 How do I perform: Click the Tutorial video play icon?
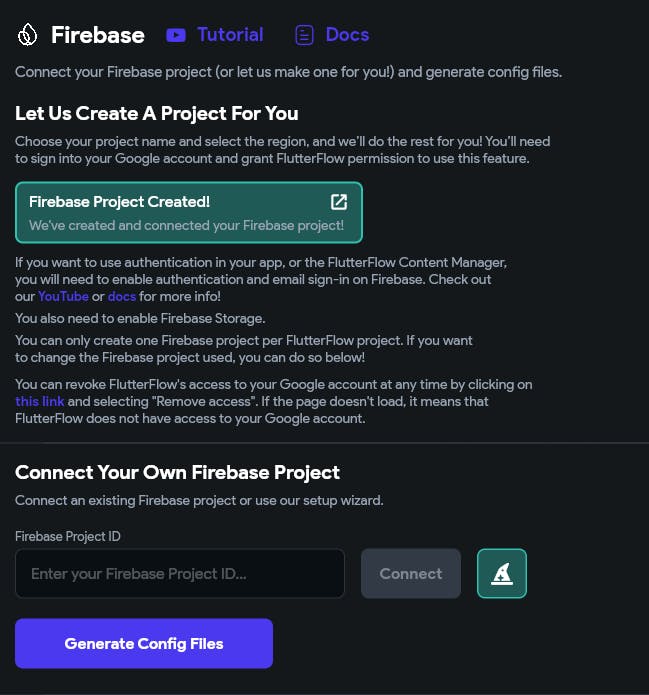(176, 35)
